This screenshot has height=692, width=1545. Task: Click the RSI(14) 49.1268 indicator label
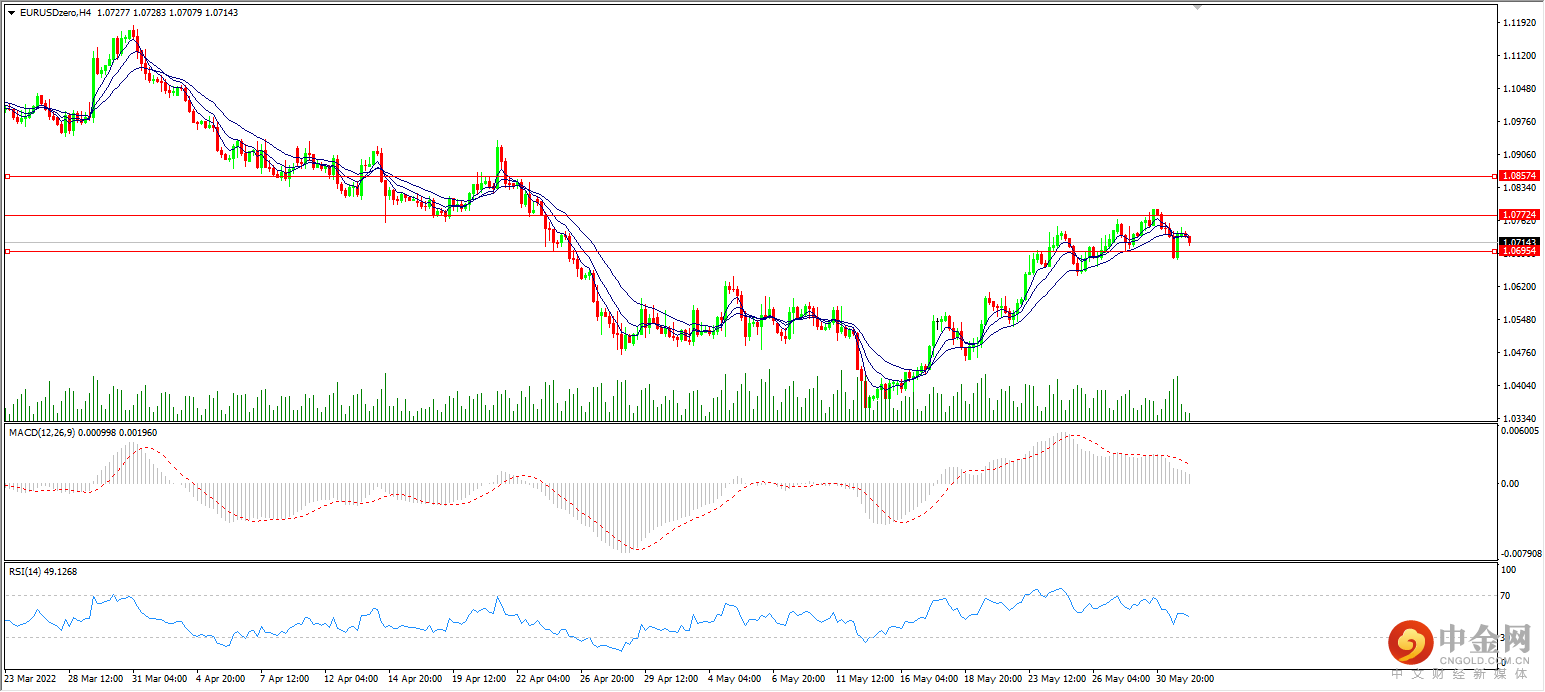tap(43, 572)
